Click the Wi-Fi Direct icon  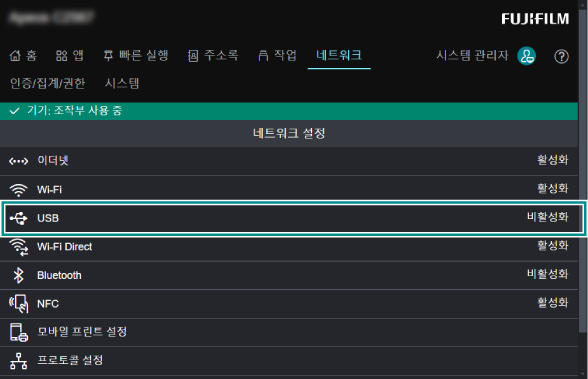18,247
